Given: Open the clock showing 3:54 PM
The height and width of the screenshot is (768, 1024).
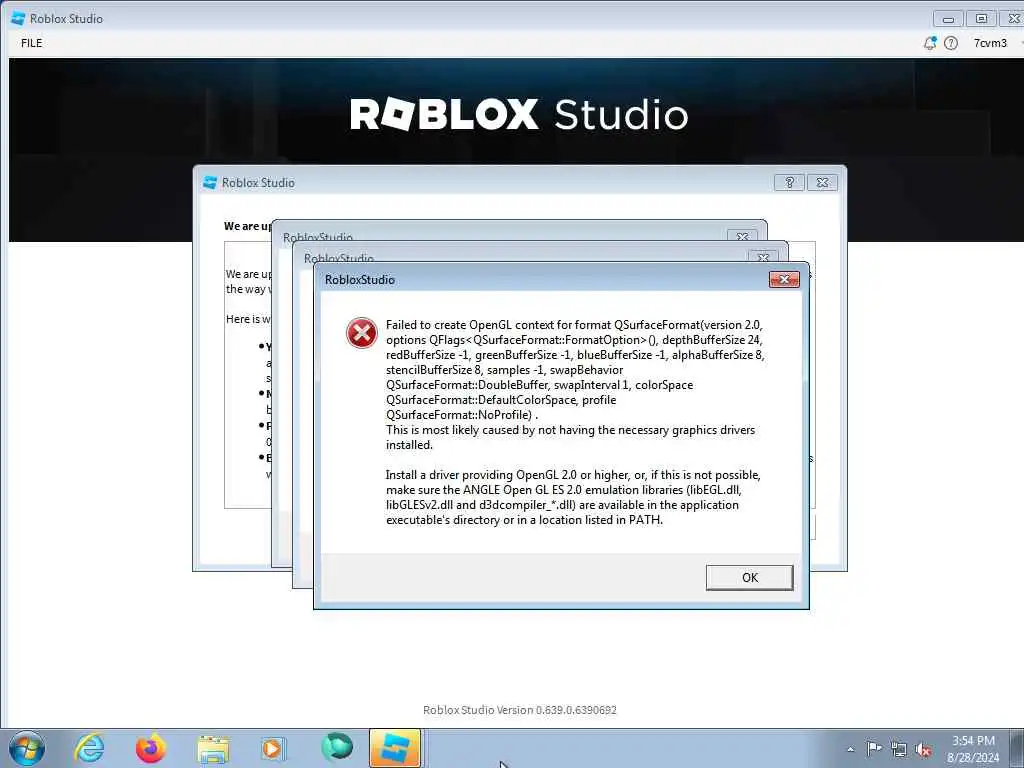Looking at the screenshot, I should point(973,749).
